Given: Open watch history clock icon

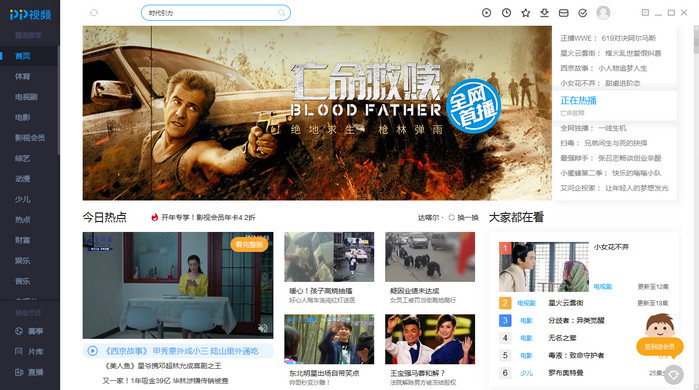Looking at the screenshot, I should (x=506, y=13).
